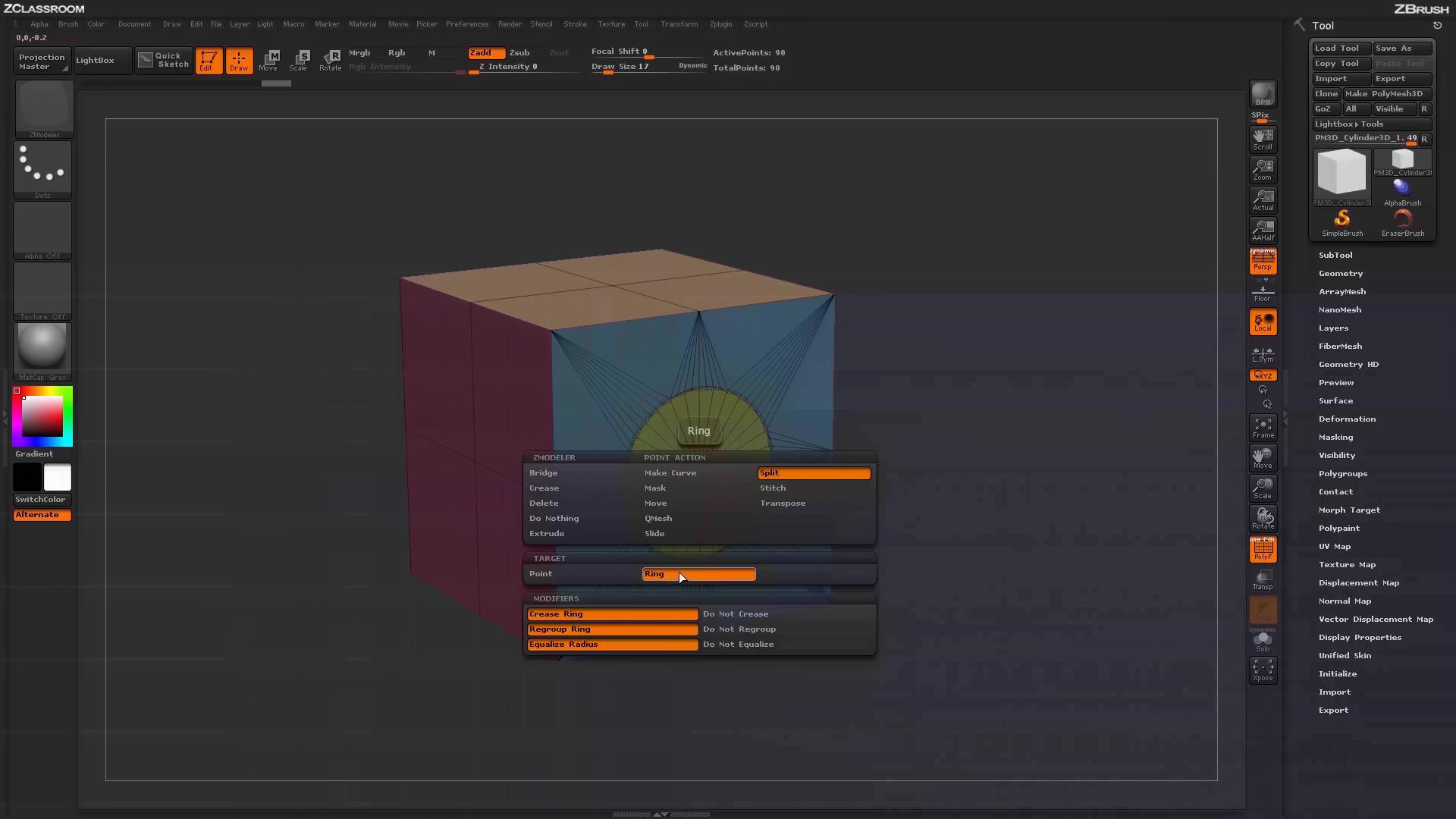Open the Zplugin menu

(720, 24)
